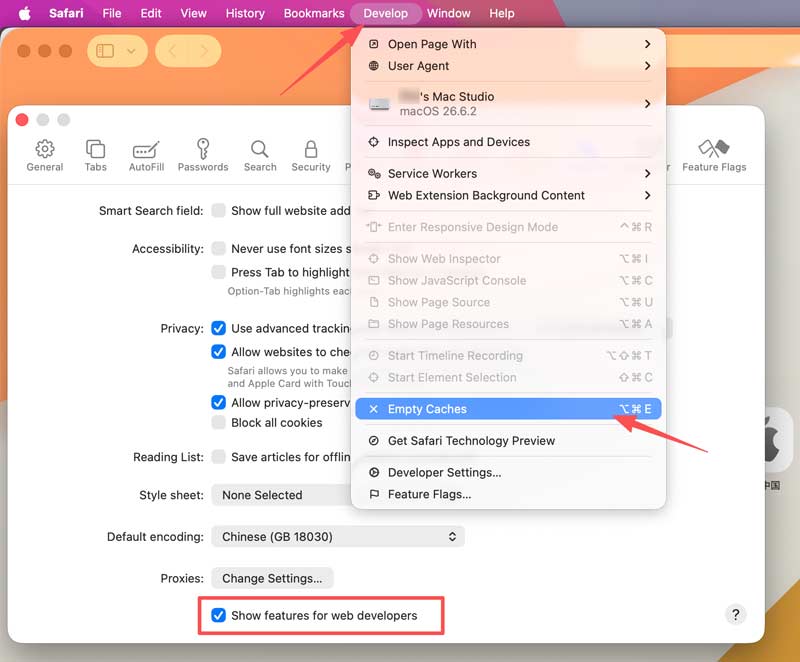Open the Help menu
Image resolution: width=800 pixels, height=662 pixels.
point(502,13)
